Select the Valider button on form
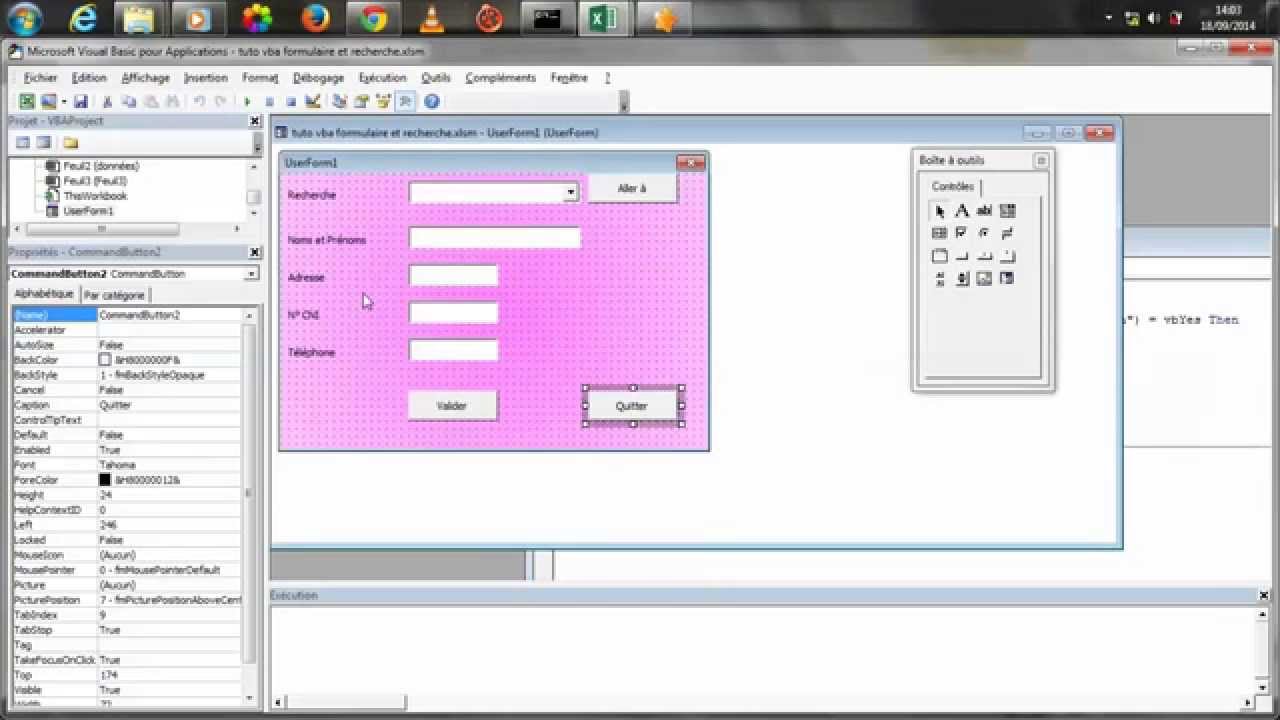The image size is (1280, 720). click(x=452, y=406)
